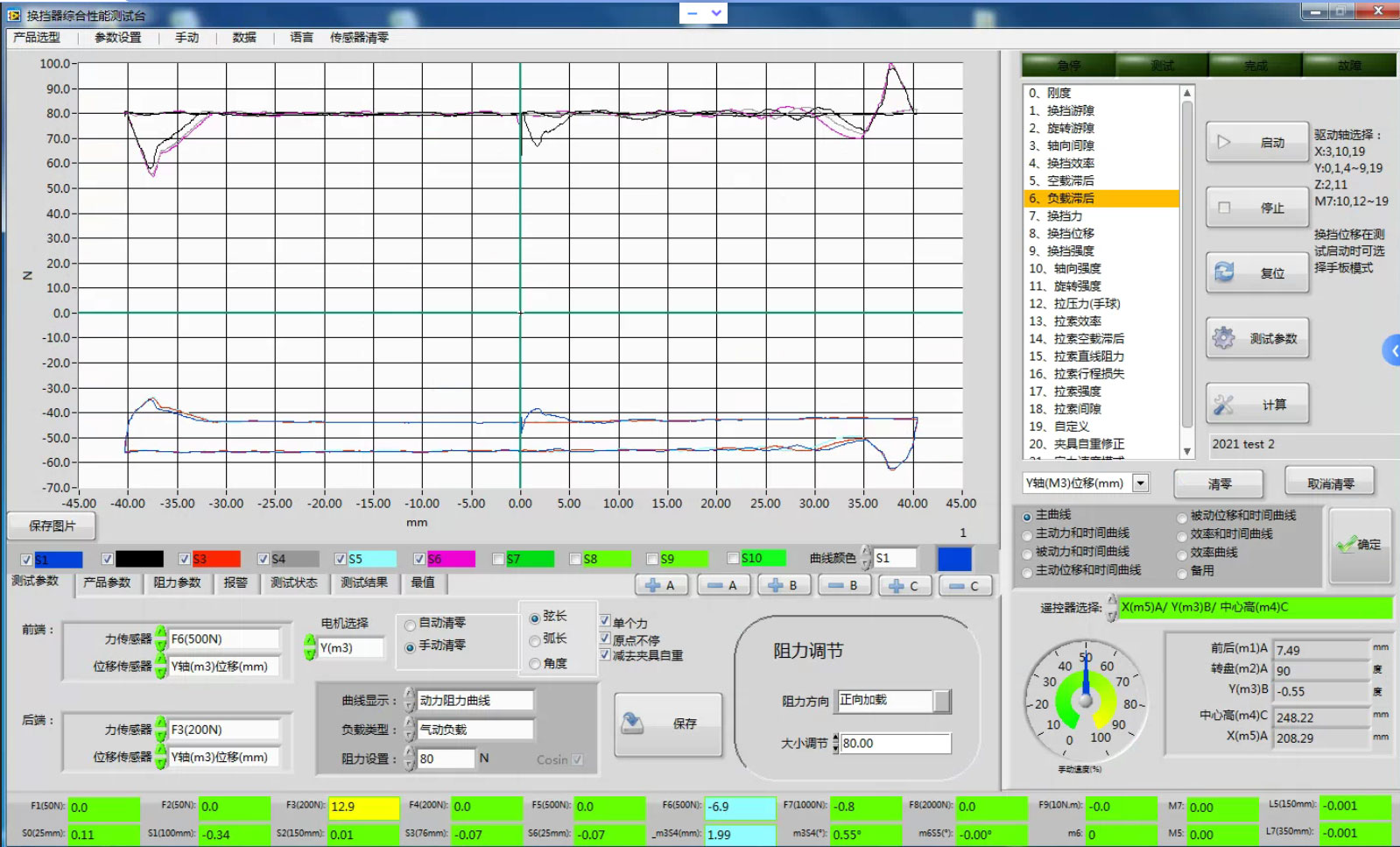Change the rear 力传感器 F3(200N) selector

click(161, 729)
